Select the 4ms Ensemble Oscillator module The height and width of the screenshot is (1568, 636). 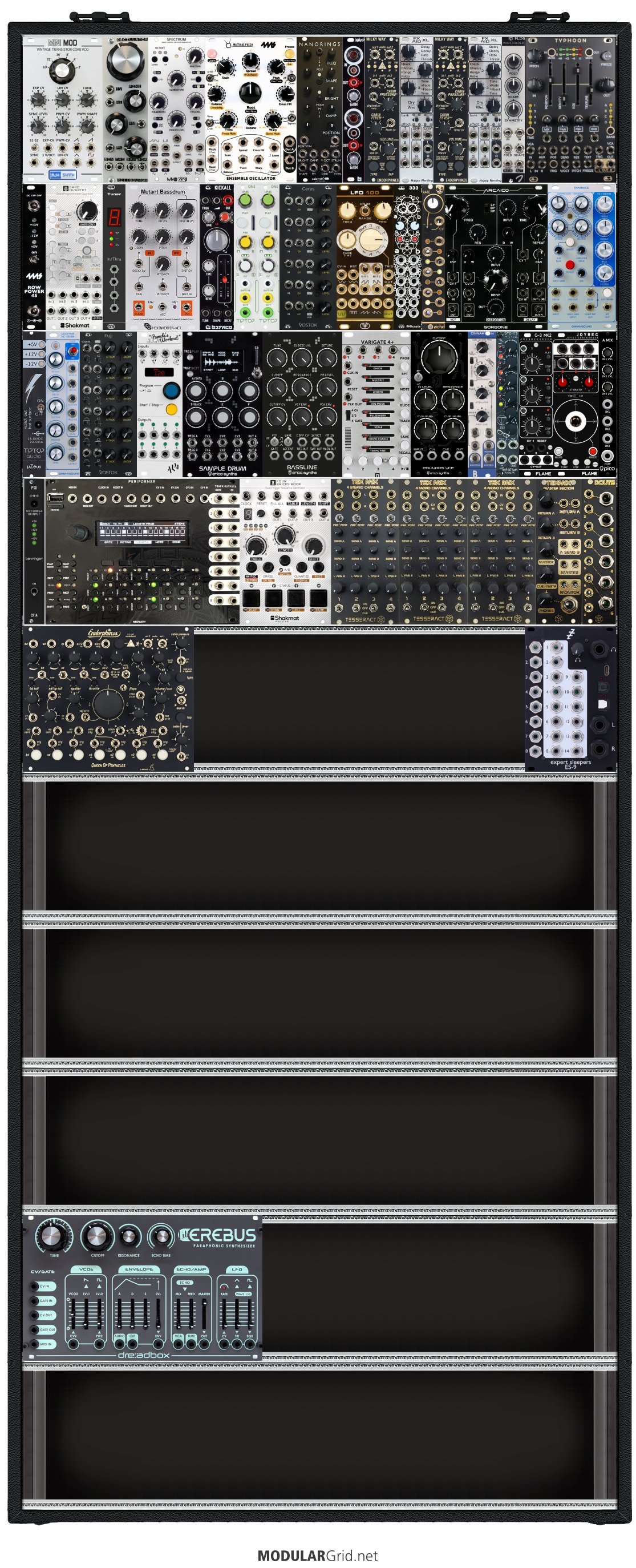250,108
